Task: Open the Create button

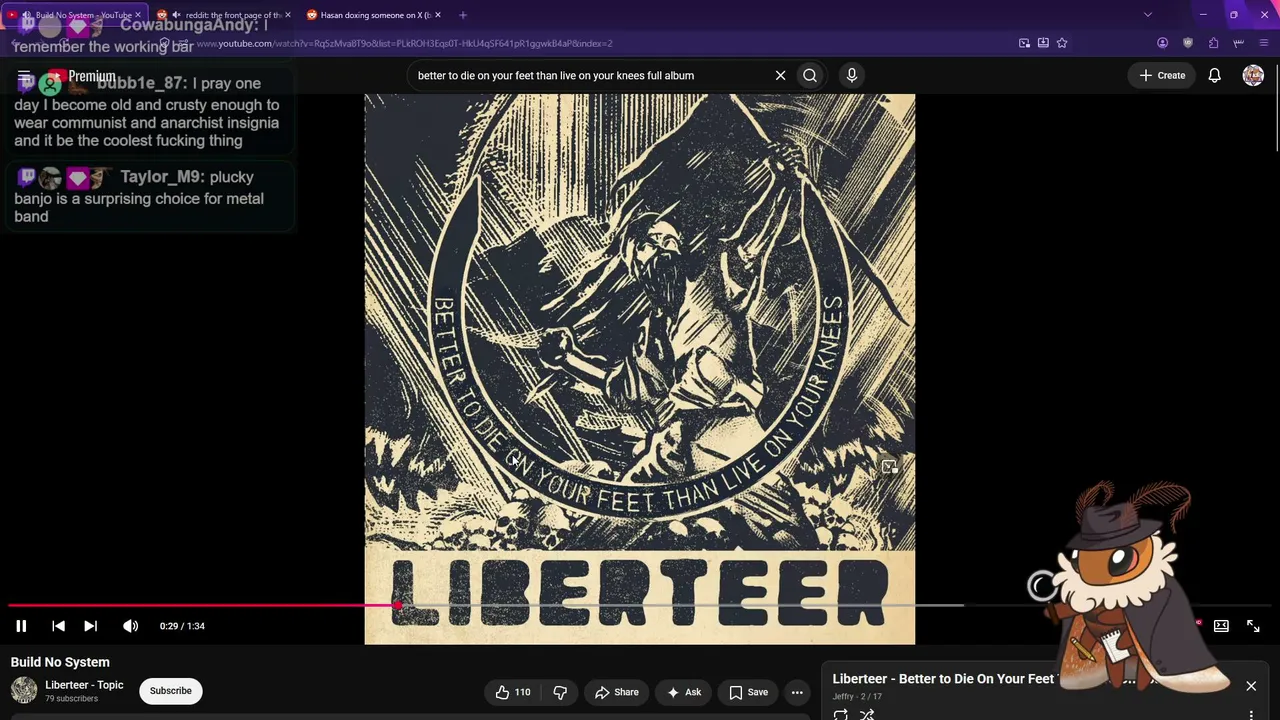Action: (x=1162, y=75)
